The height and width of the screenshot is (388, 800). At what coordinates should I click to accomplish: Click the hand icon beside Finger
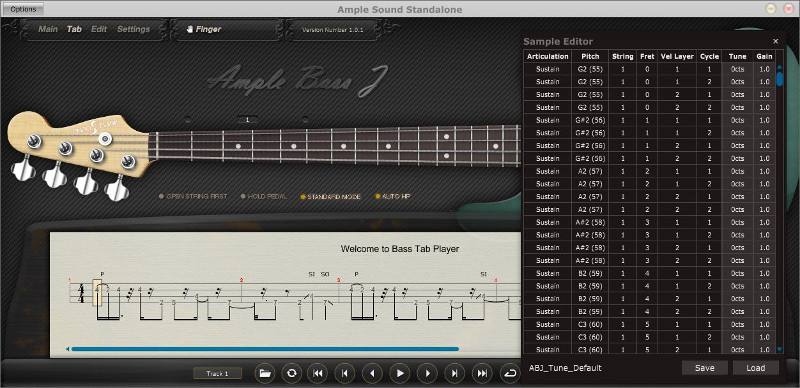189,30
